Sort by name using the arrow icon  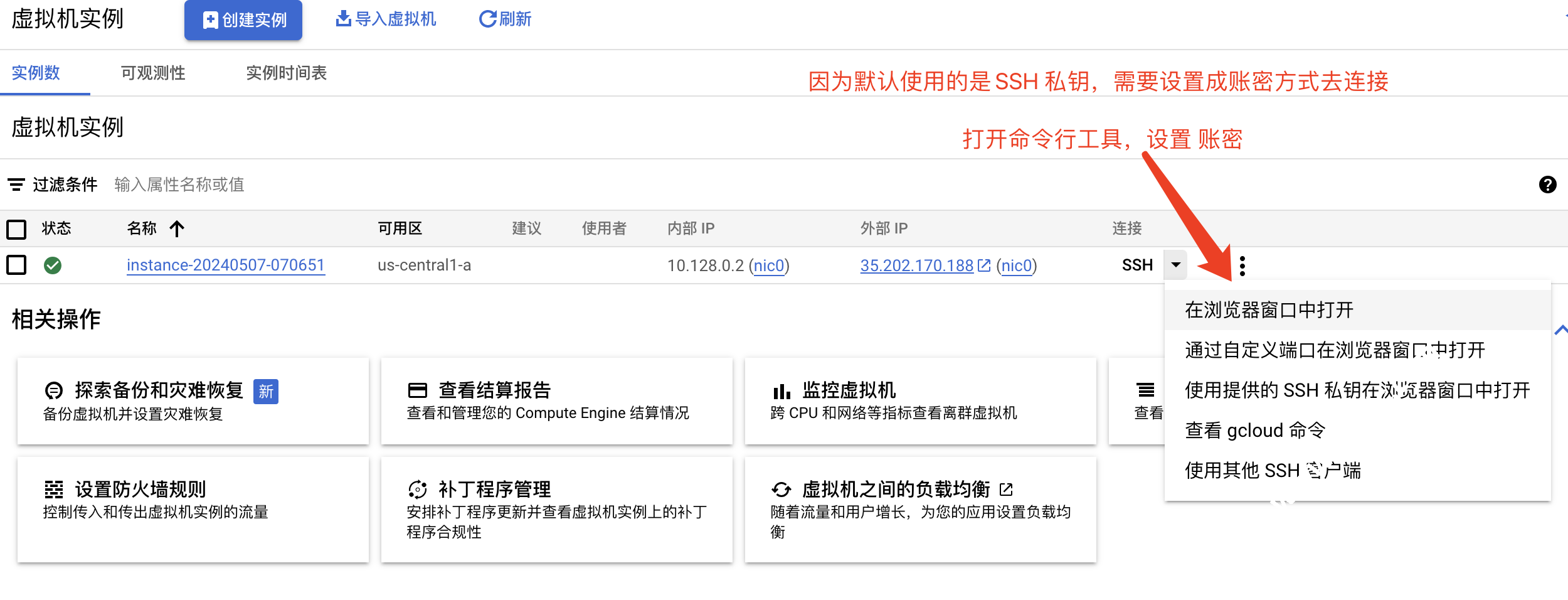(x=177, y=228)
